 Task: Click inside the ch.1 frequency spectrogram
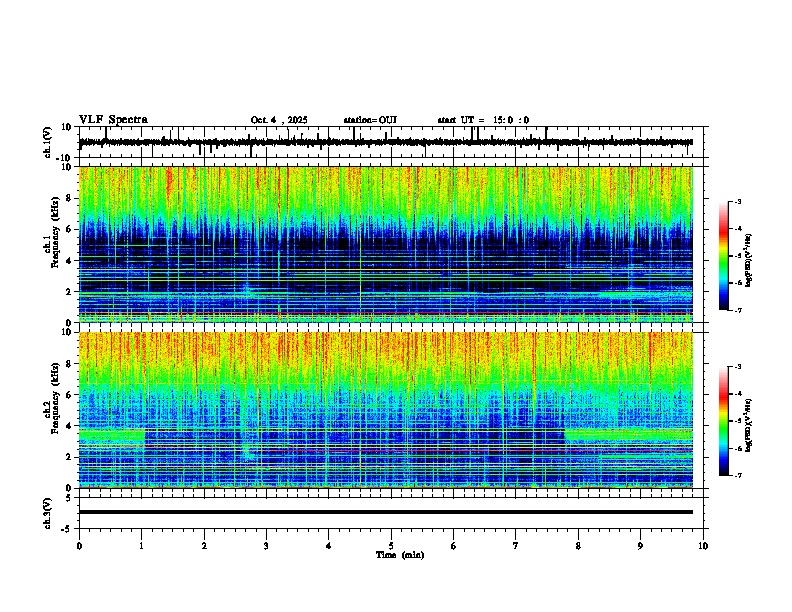point(386,244)
